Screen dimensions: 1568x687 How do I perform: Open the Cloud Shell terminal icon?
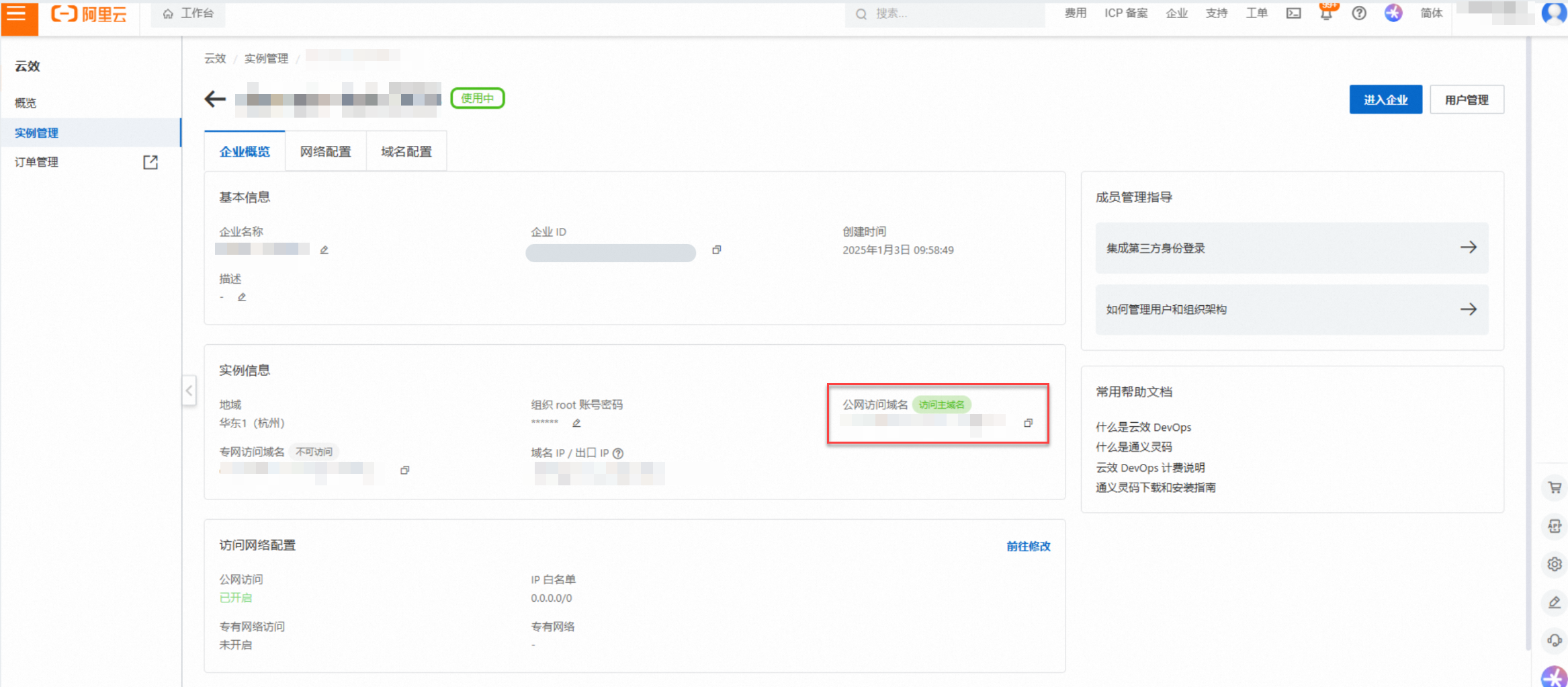[1293, 13]
